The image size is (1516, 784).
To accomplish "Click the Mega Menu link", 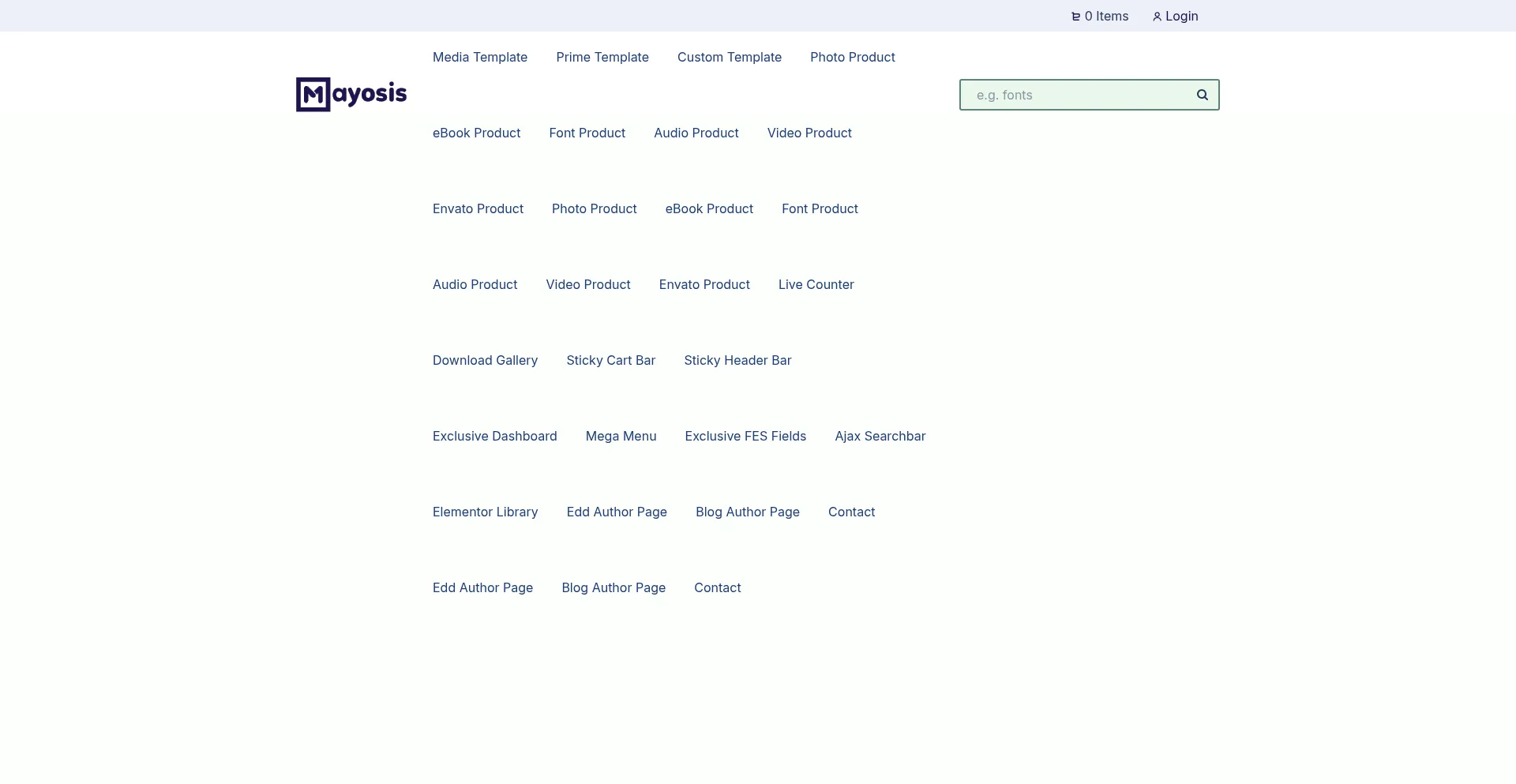I will coord(621,436).
